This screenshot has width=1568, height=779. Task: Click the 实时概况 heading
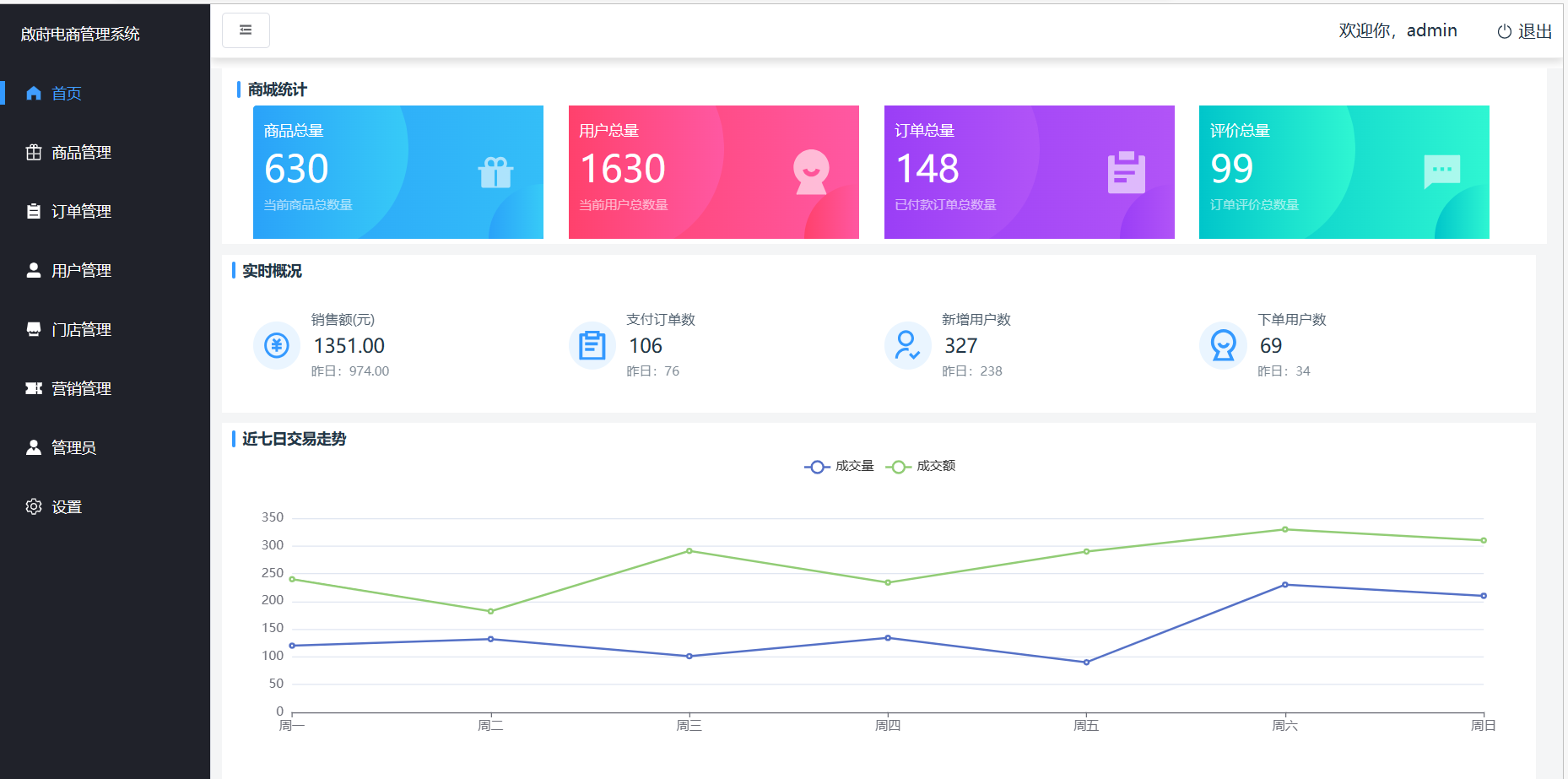(x=272, y=271)
